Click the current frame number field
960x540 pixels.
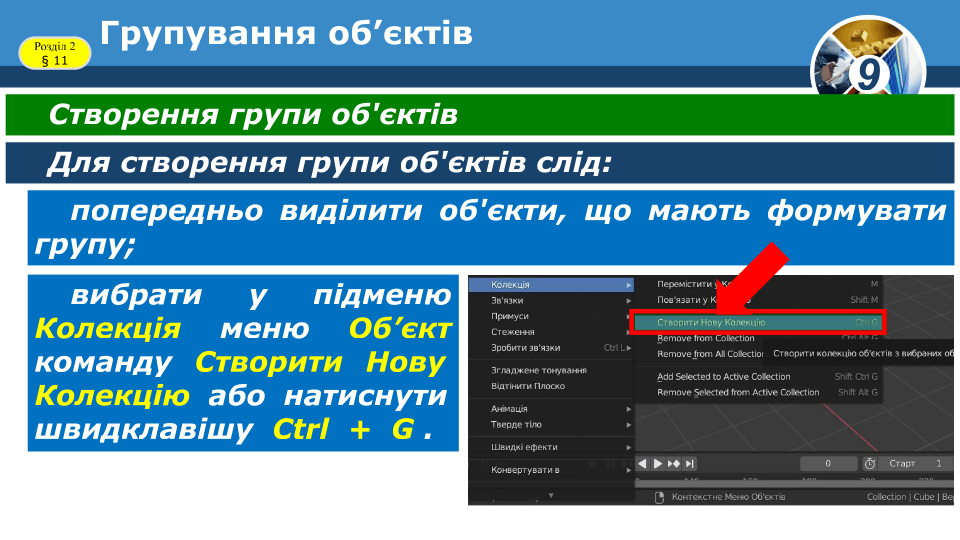click(x=828, y=464)
